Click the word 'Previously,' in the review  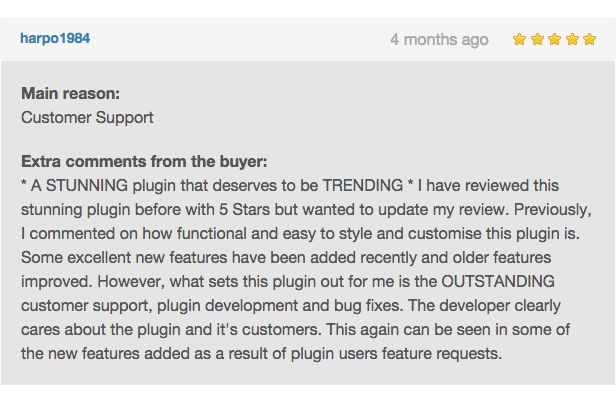pyautogui.click(x=552, y=209)
